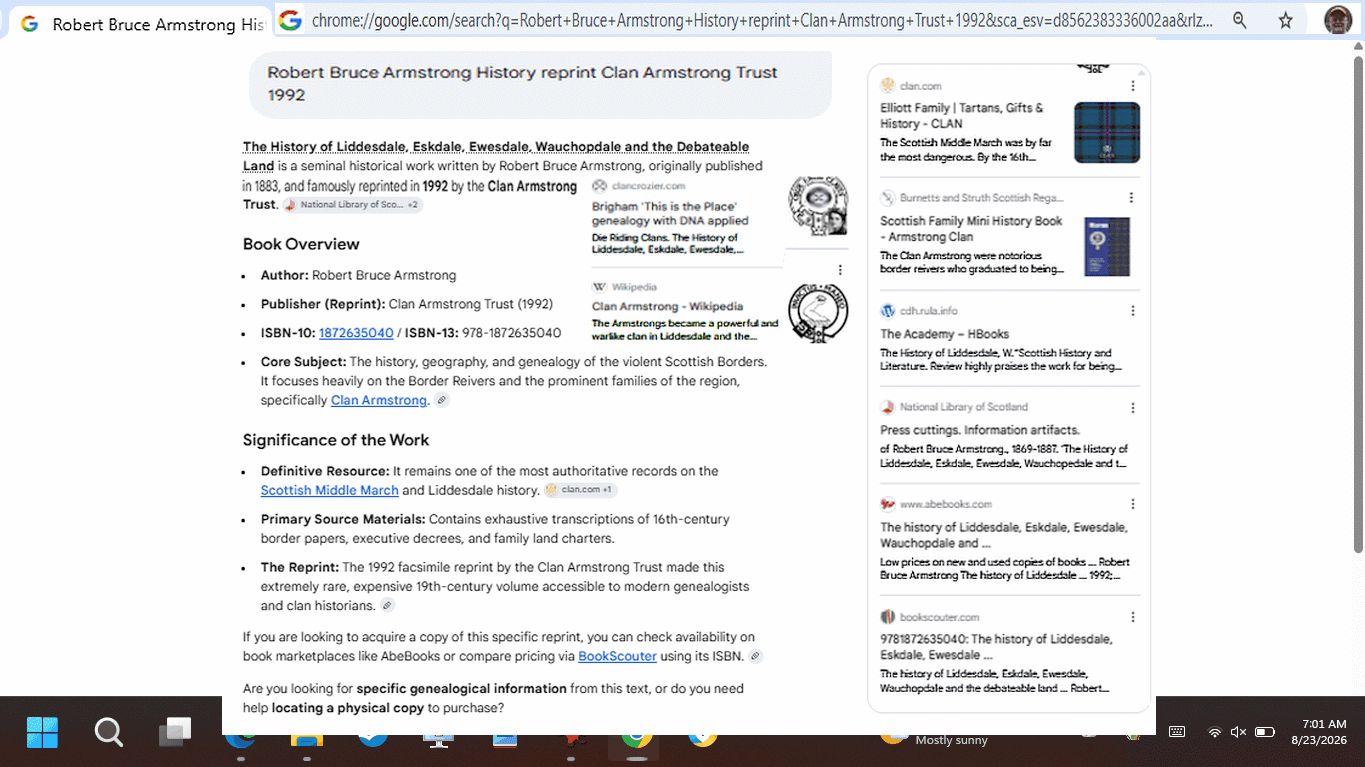Viewport: 1365px width, 767px height.
Task: Click the www.abebooks.com favicon
Action: pyautogui.click(x=887, y=504)
